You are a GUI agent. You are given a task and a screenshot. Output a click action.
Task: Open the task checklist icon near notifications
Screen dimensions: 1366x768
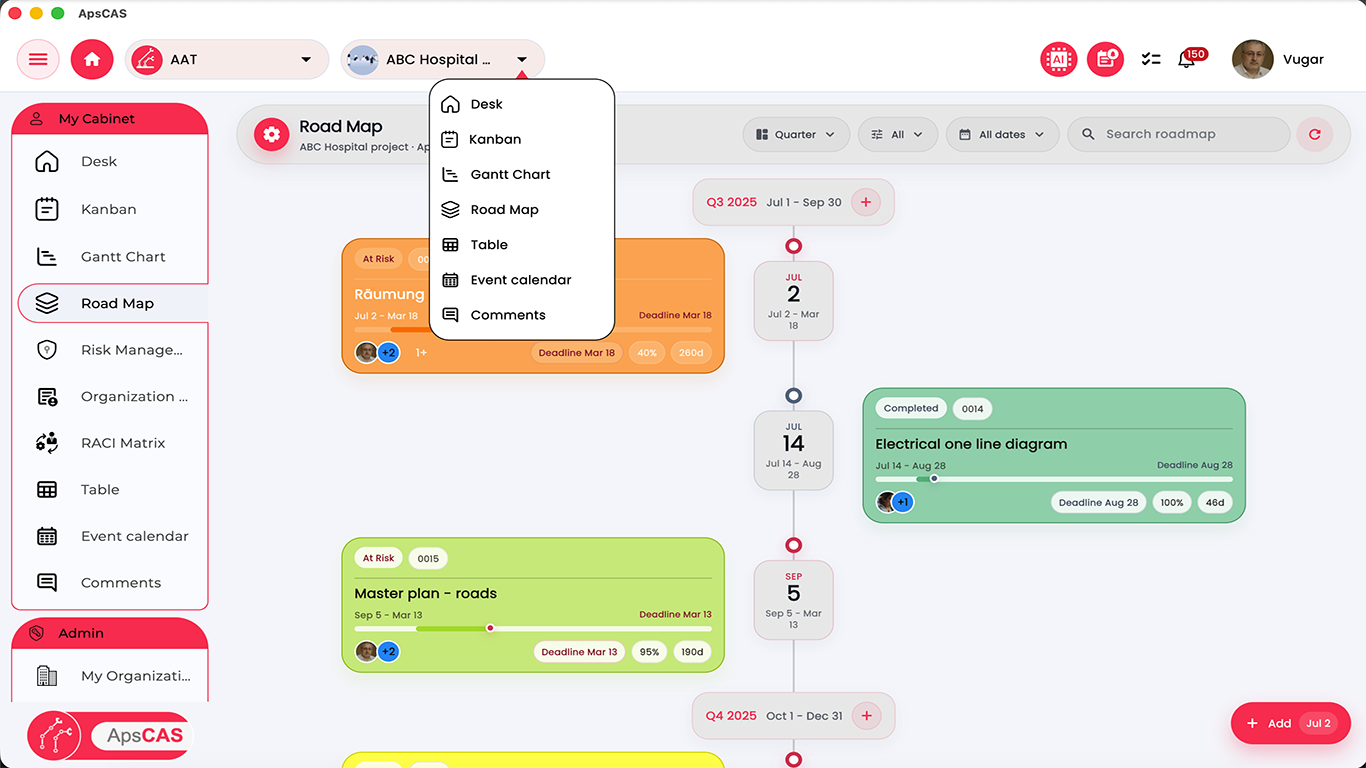click(1150, 59)
